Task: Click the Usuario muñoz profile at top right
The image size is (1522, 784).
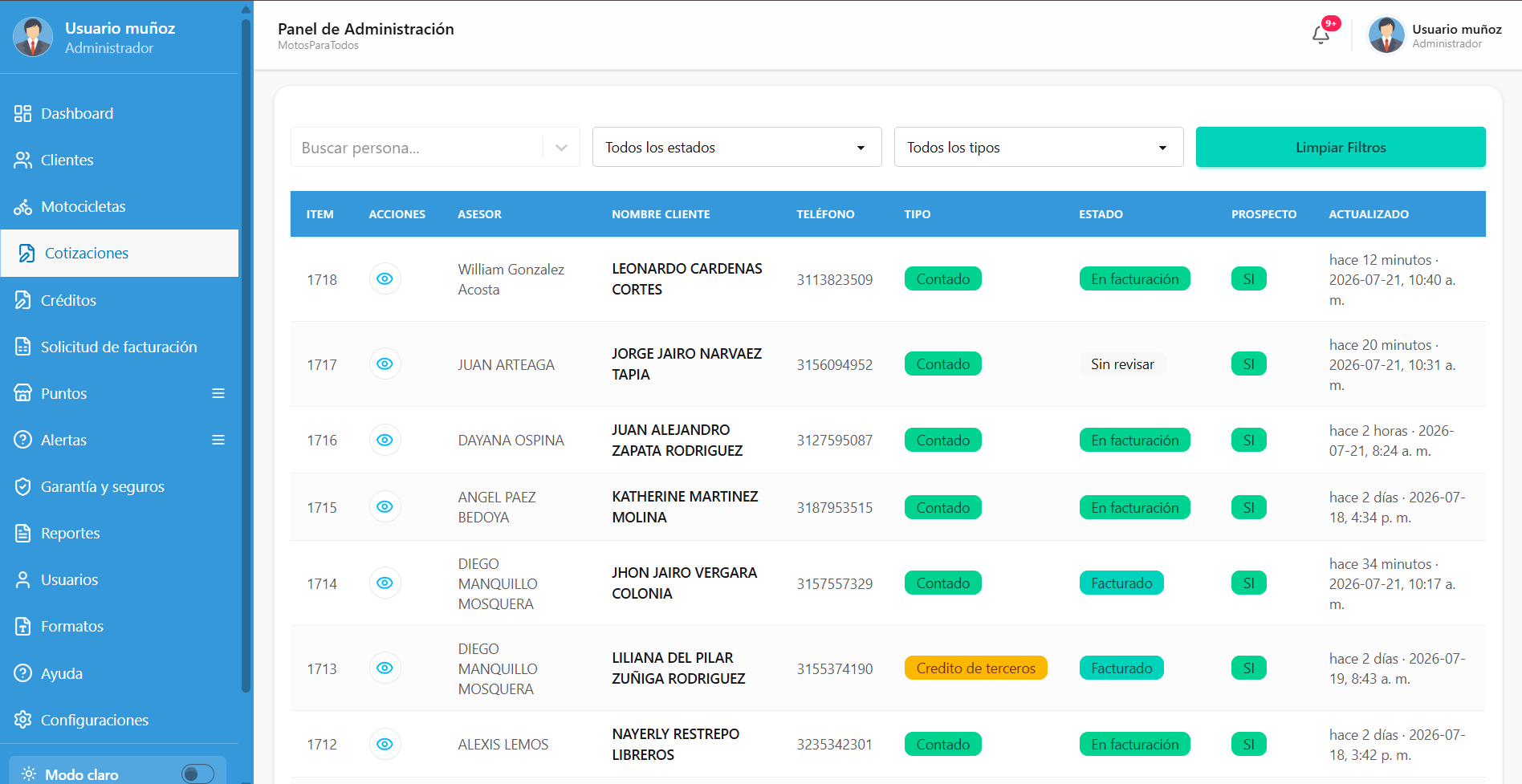Action: pos(1435,35)
